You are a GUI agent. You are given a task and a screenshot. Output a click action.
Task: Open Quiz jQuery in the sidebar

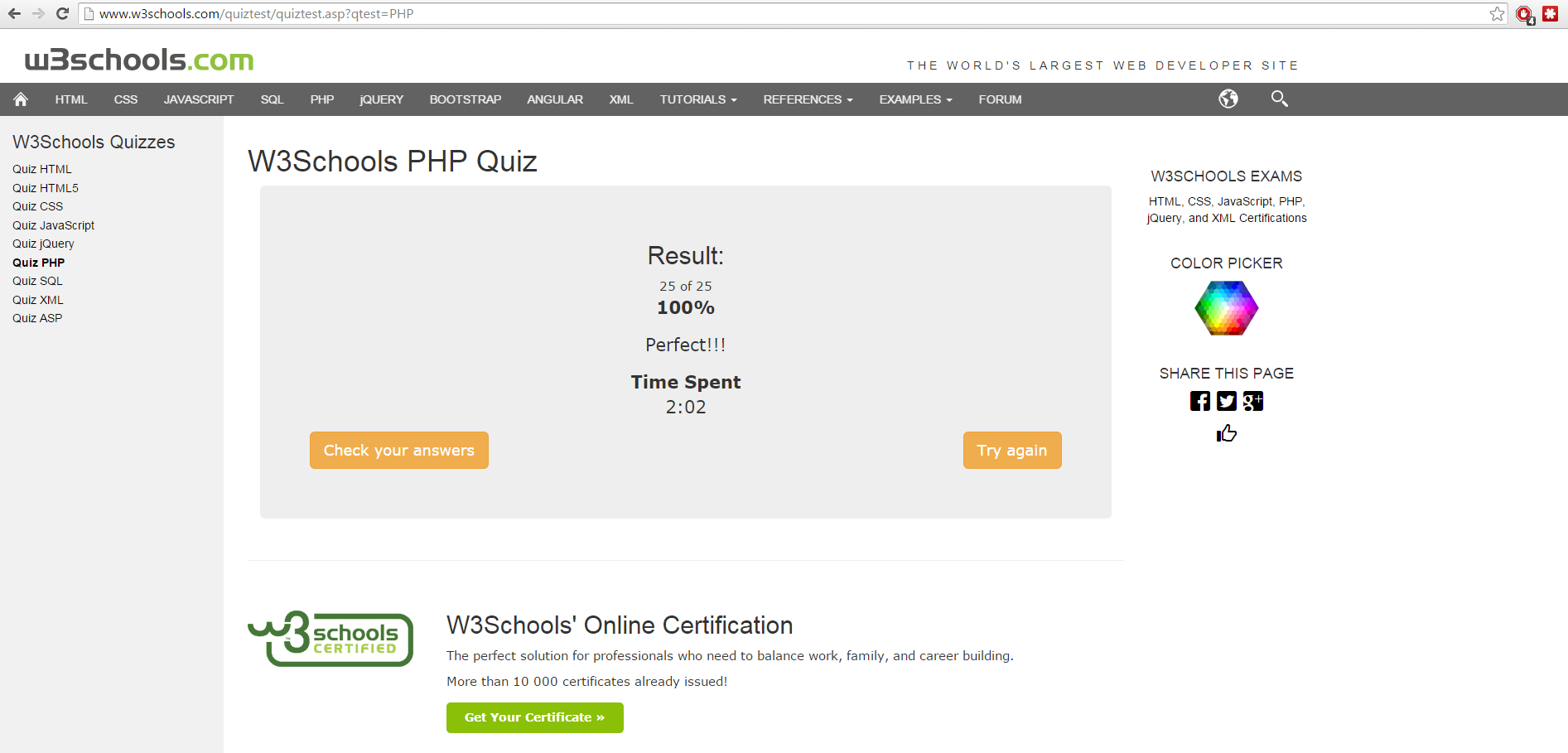tap(43, 244)
